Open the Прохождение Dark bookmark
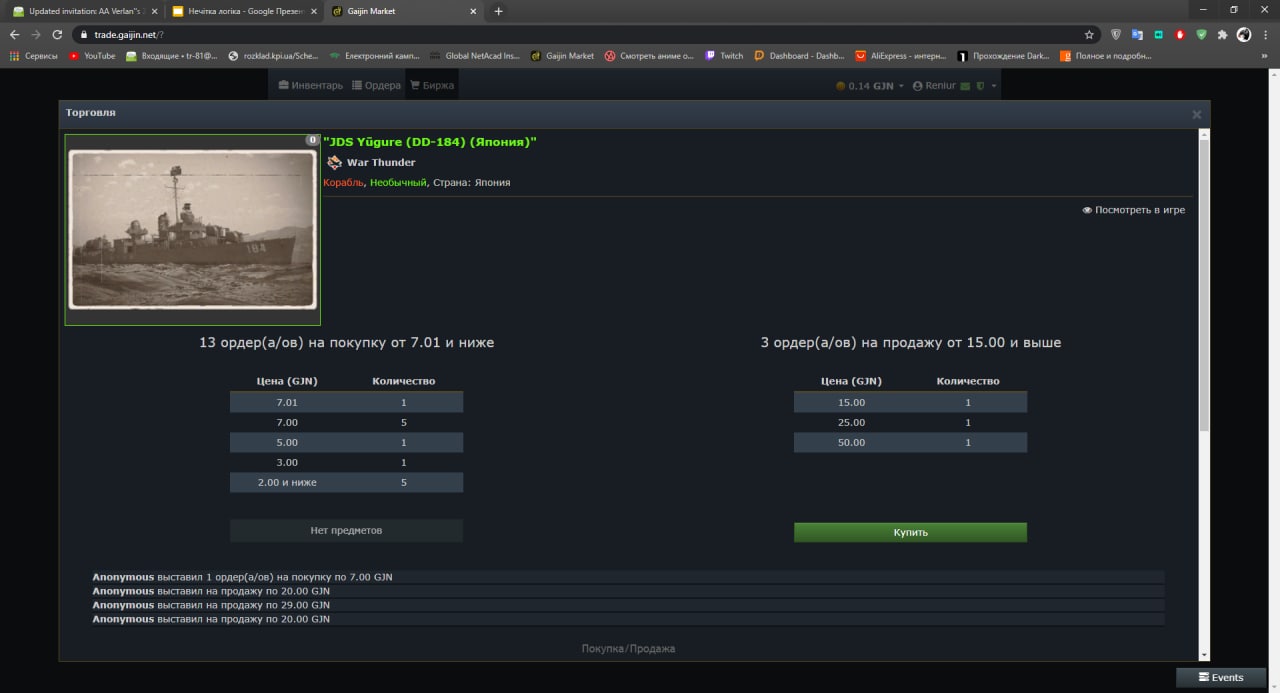 [1004, 56]
